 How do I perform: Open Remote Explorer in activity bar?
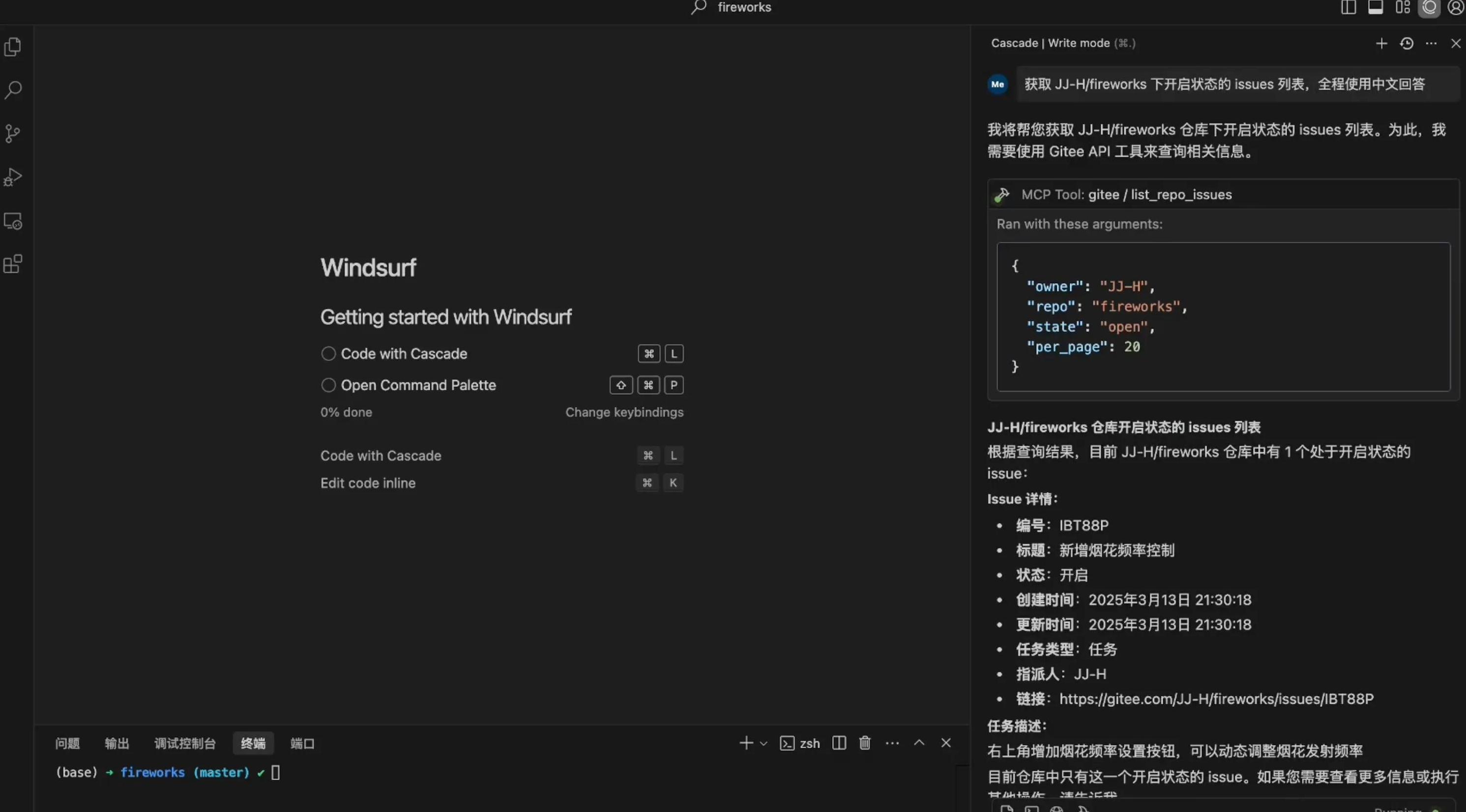coord(12,221)
